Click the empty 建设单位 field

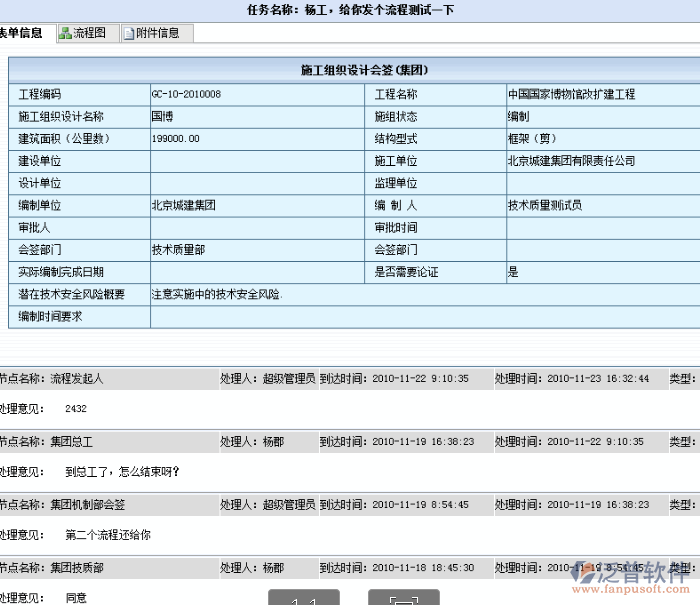pos(257,161)
